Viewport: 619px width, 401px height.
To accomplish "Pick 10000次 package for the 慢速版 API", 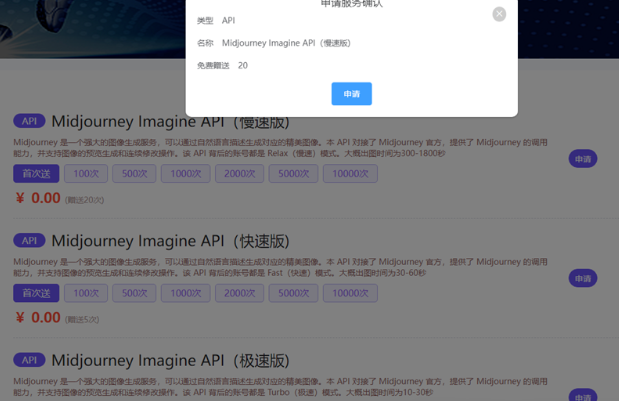I will [x=350, y=173].
